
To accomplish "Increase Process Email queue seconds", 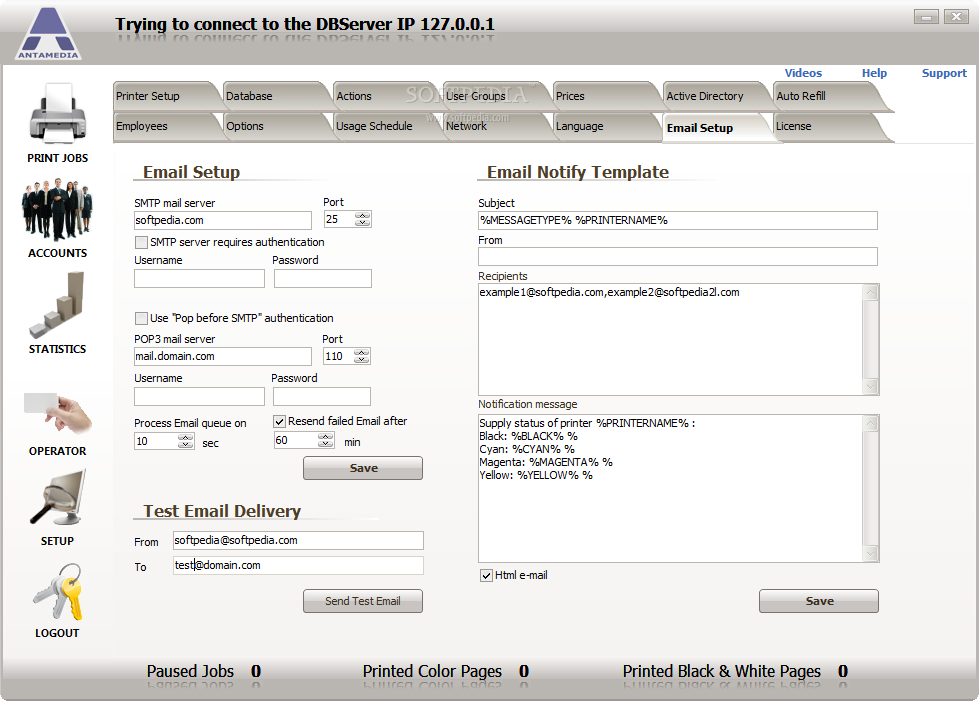I will 185,438.
